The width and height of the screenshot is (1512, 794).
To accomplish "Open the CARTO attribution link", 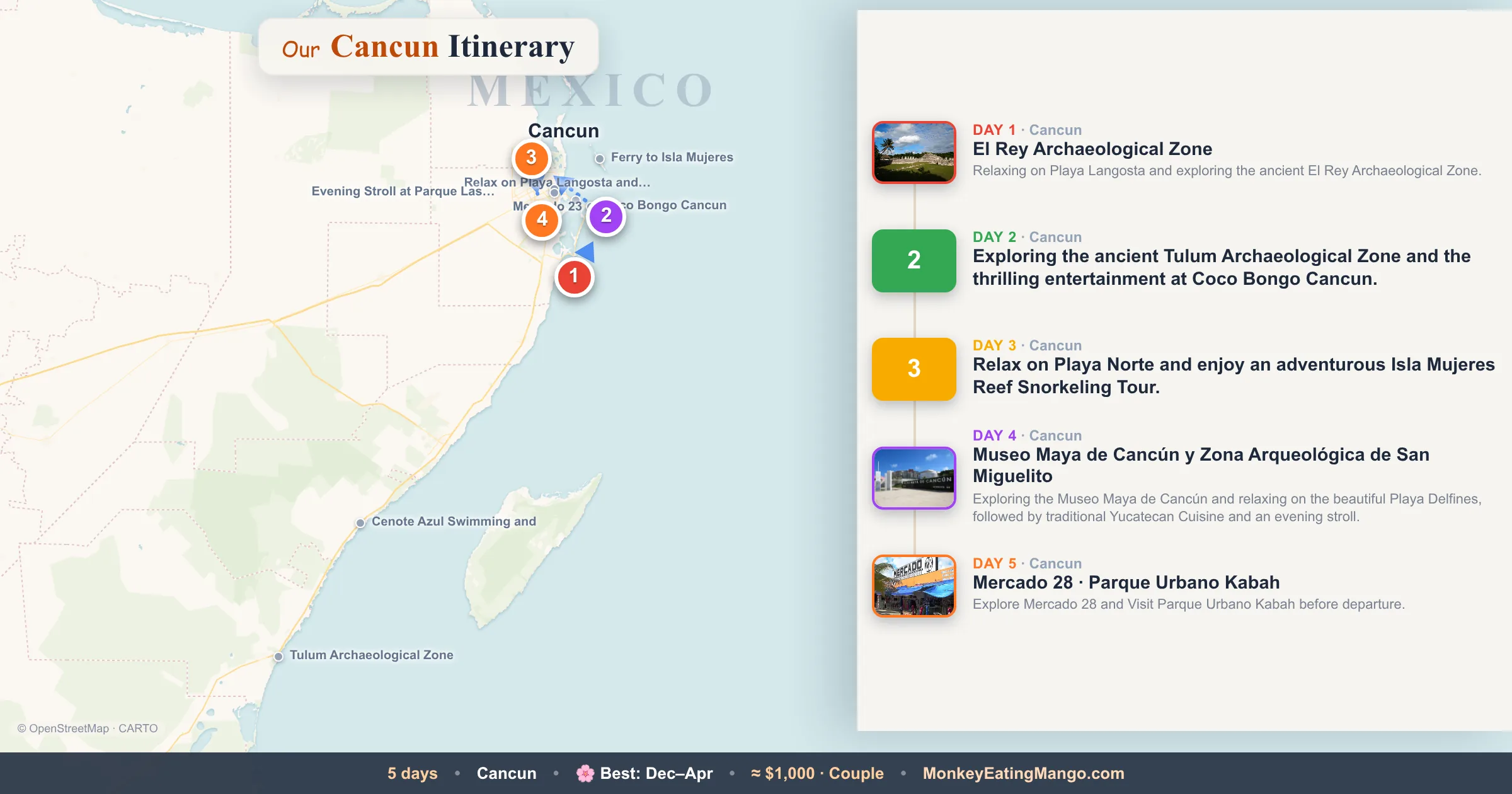I will [x=138, y=728].
